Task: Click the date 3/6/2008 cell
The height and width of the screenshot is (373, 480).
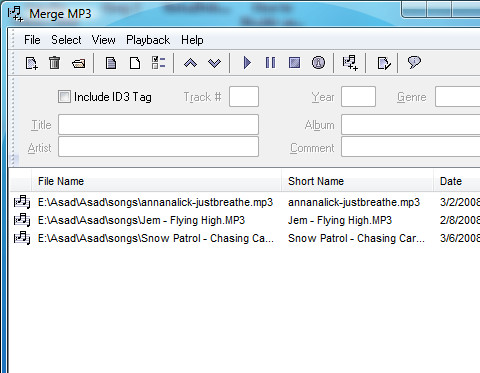Action: coord(460,238)
